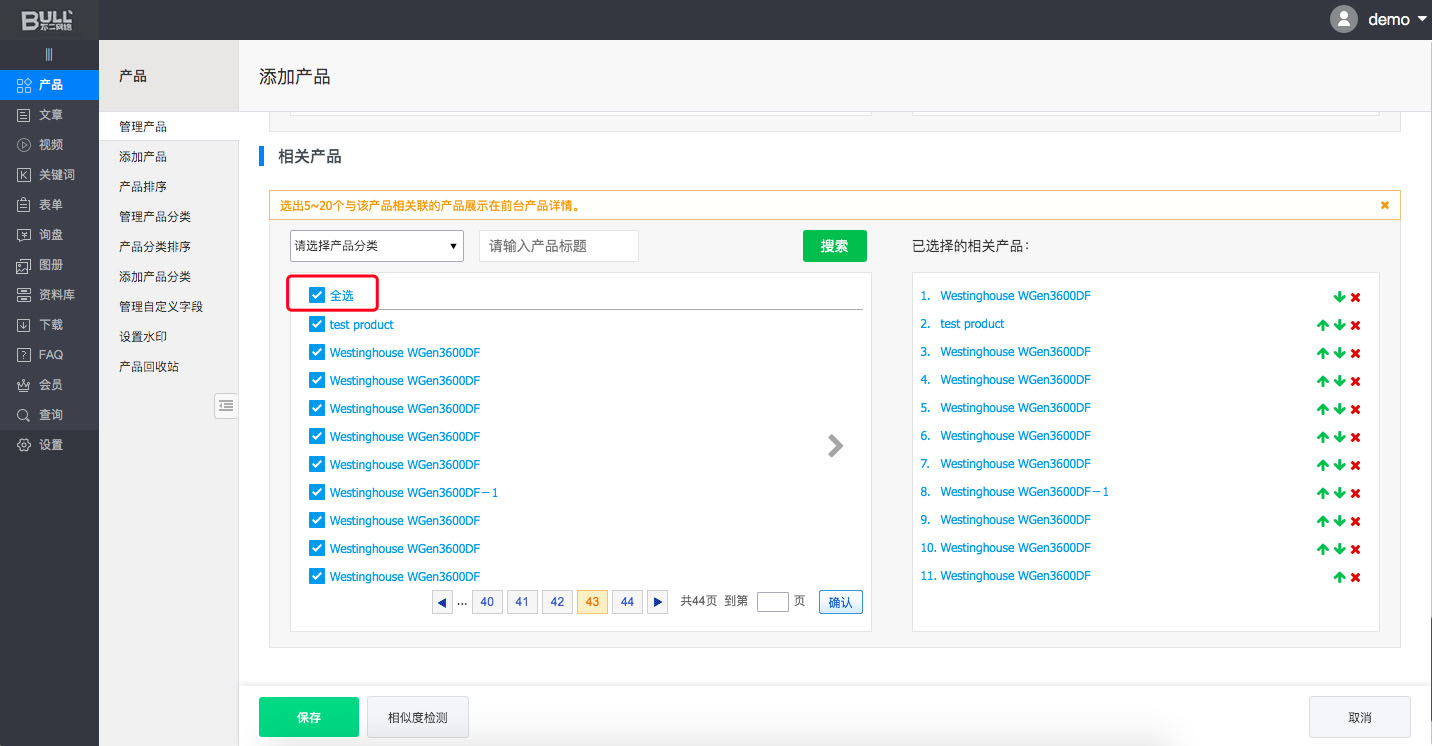Click the product title search input field
This screenshot has height=746, width=1432.
(558, 246)
